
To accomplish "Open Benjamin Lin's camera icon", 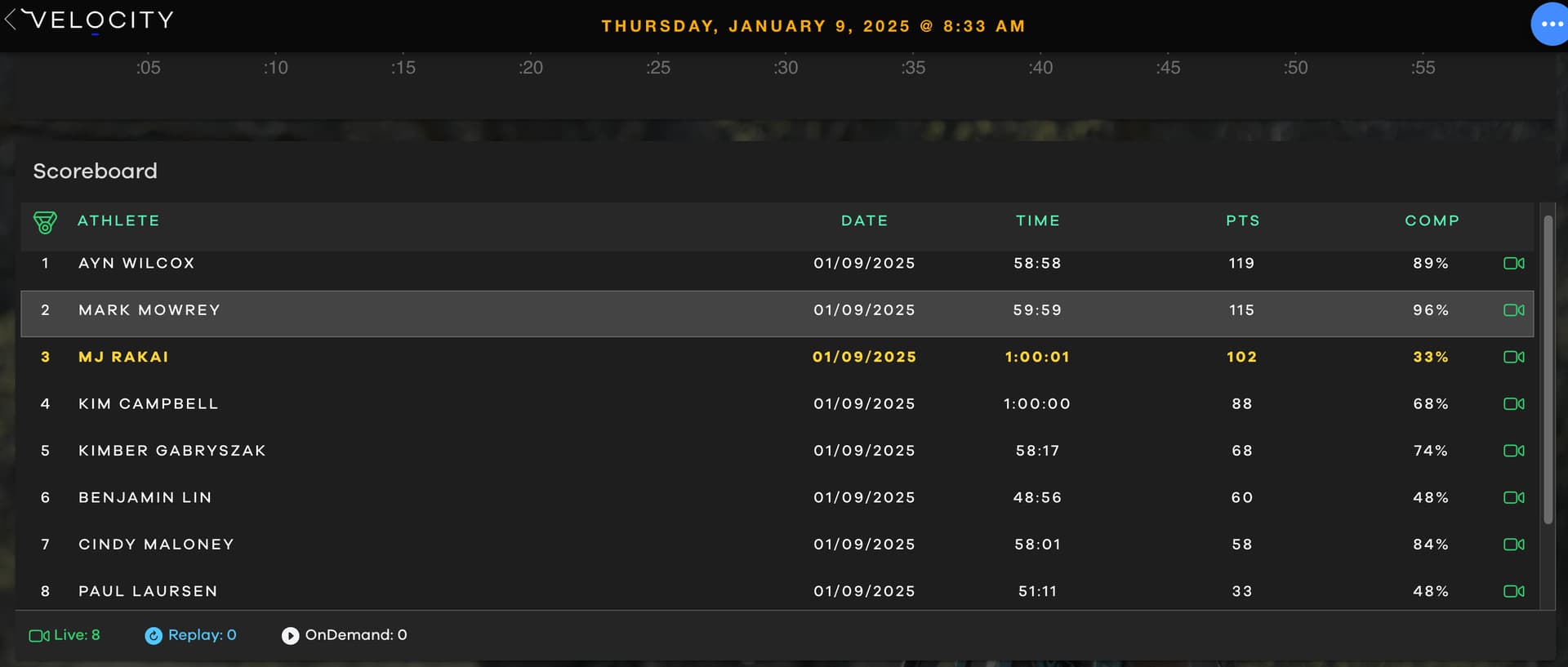I will tap(1514, 497).
